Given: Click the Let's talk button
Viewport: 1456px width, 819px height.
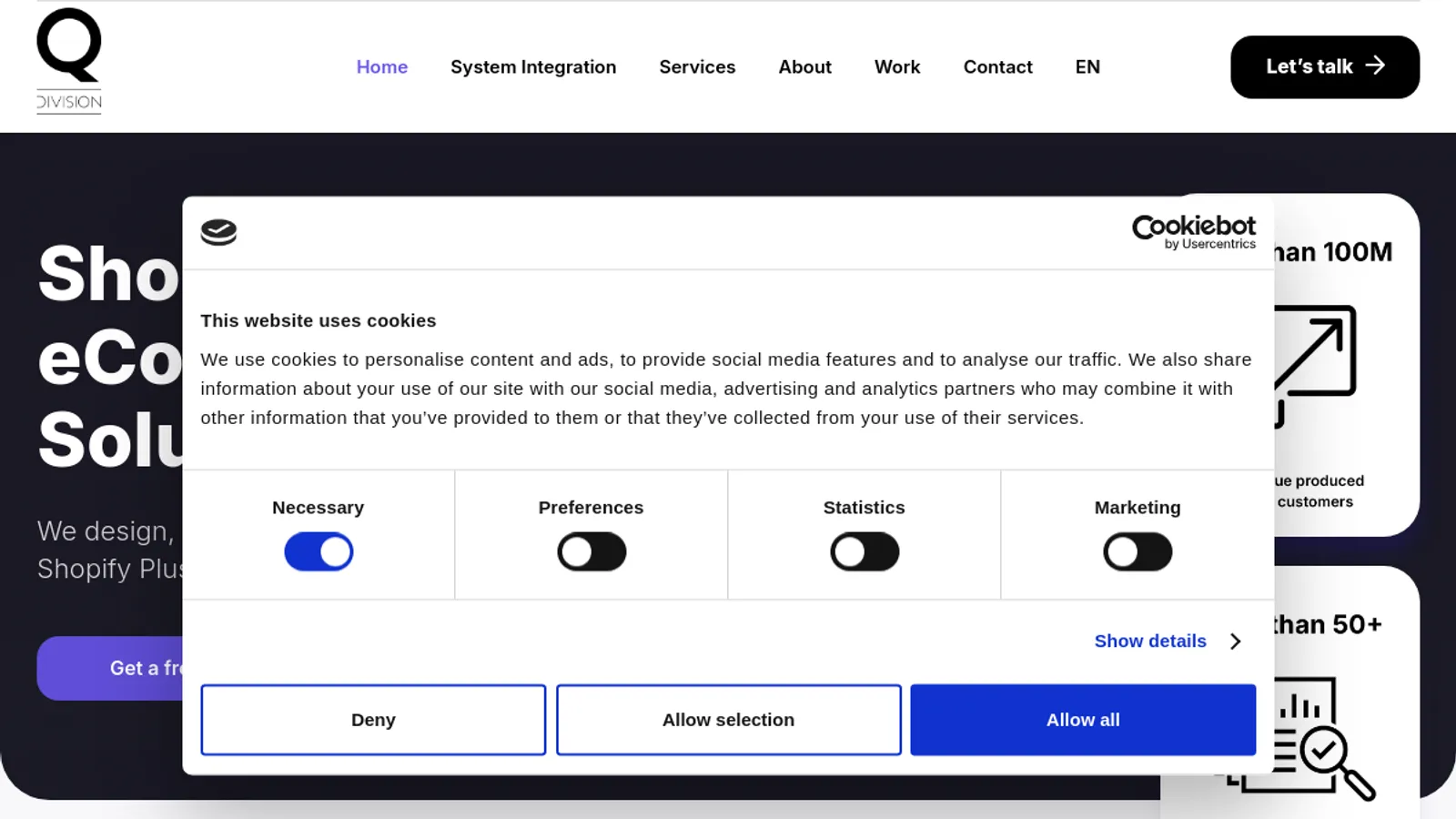Looking at the screenshot, I should 1325,66.
